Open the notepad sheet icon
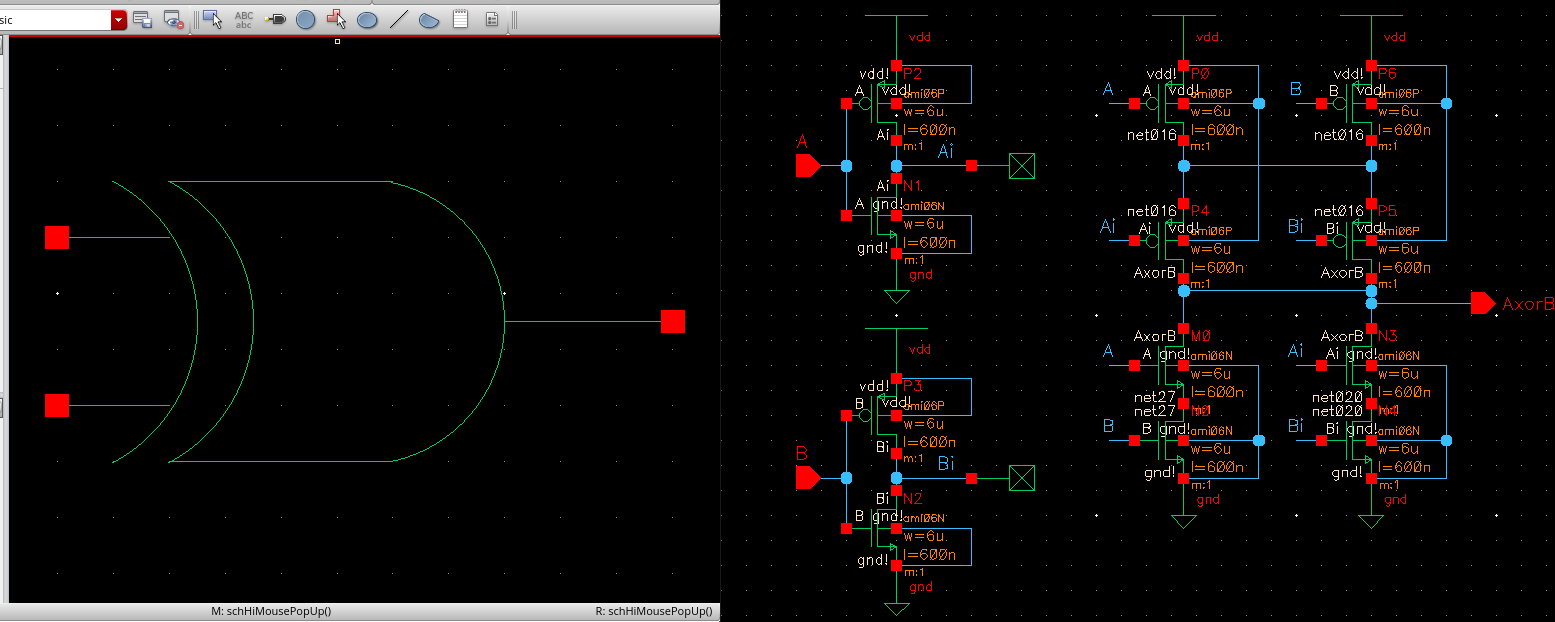The image size is (1555, 622). pyautogui.click(x=460, y=19)
